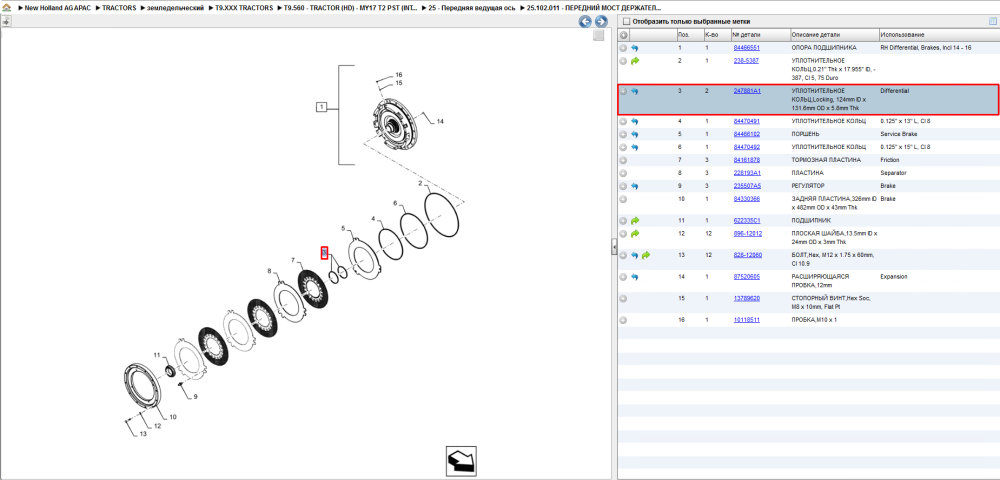Open part number 84466551 link
This screenshot has width=1000, height=480.
pos(747,48)
